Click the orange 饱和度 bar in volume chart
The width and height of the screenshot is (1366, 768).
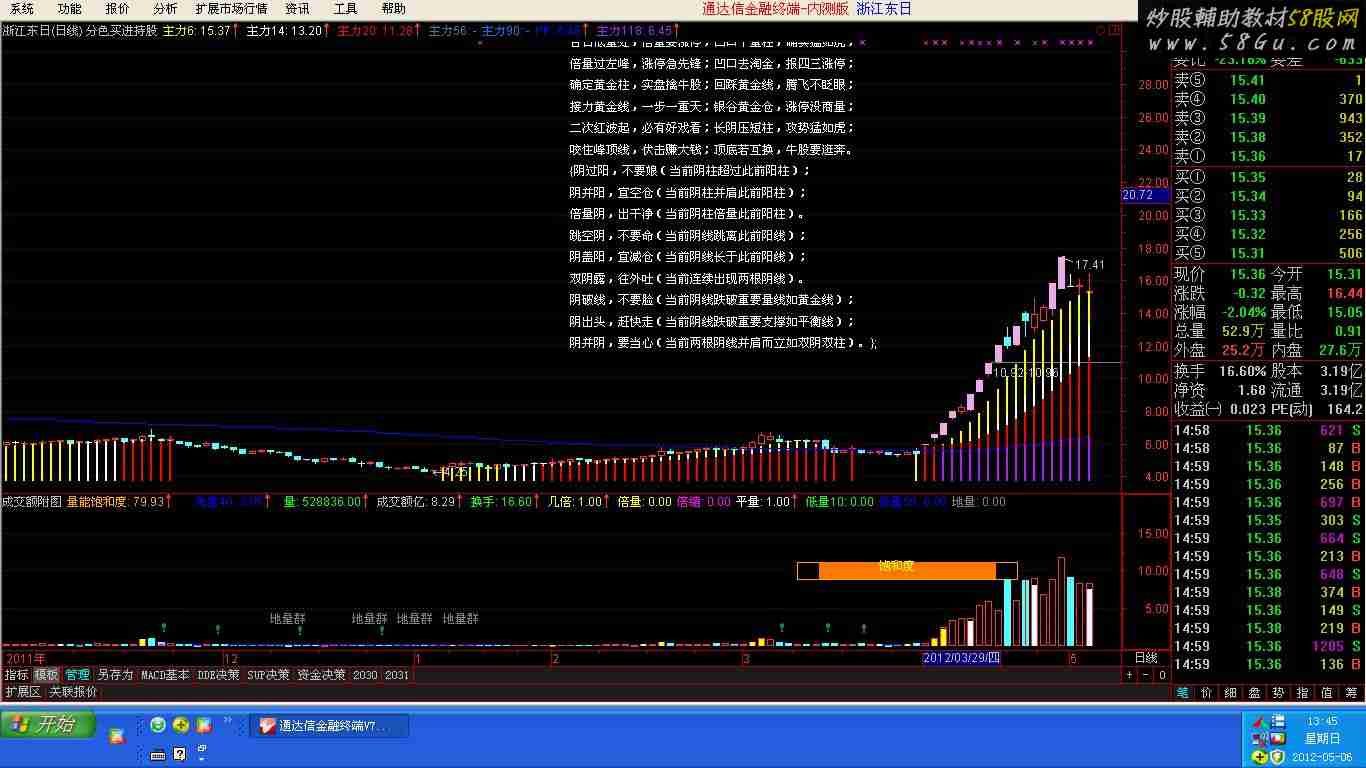click(x=907, y=570)
